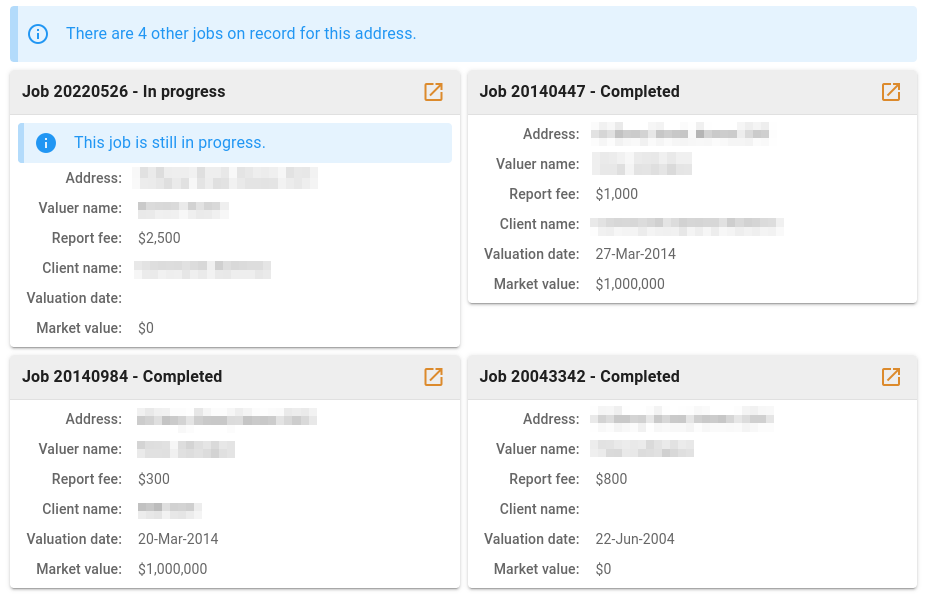Select the $1,000,000 market value on Job 20140984
Screen dimensions: 927x600
click(172, 568)
